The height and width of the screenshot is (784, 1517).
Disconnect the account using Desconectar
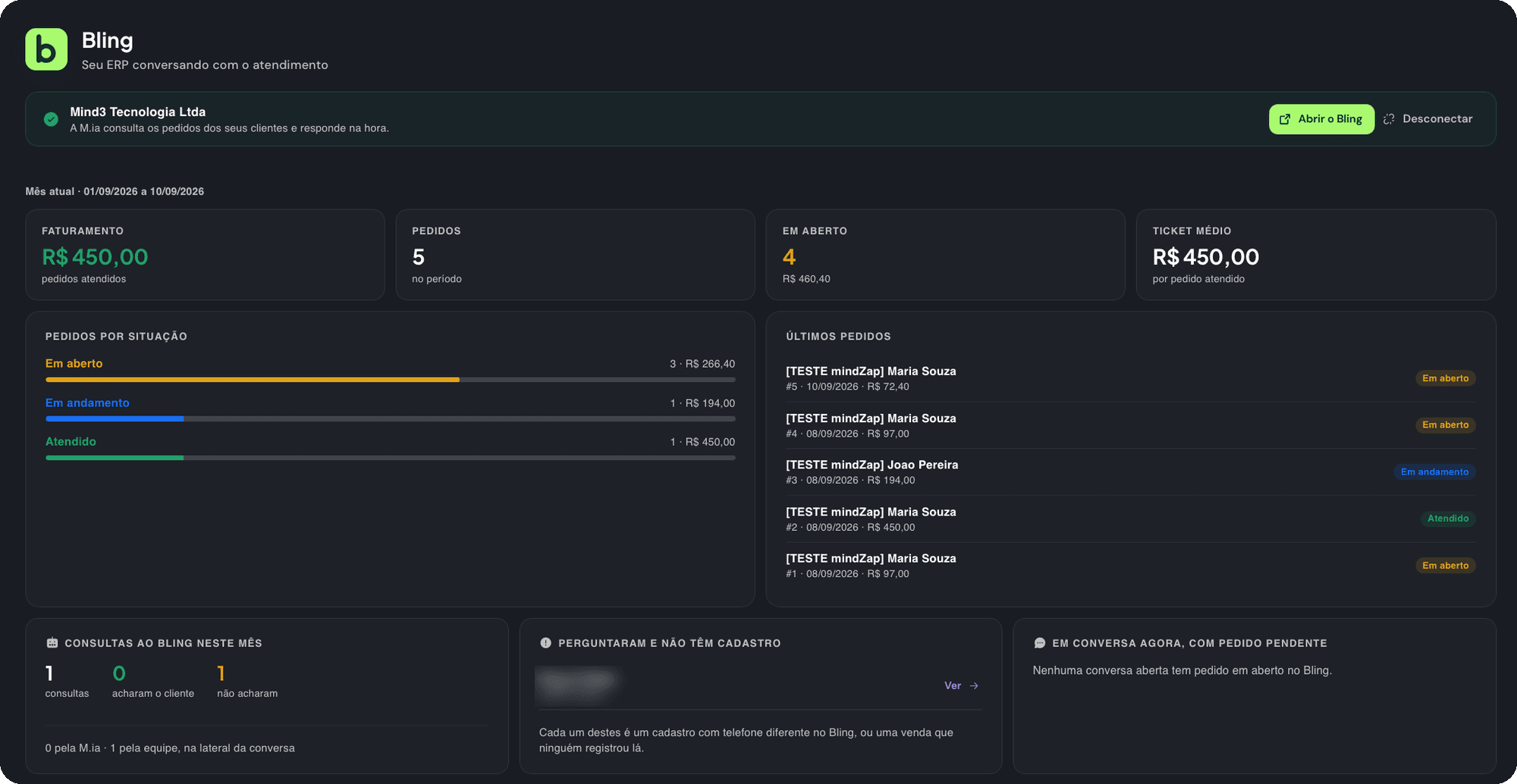(1427, 119)
